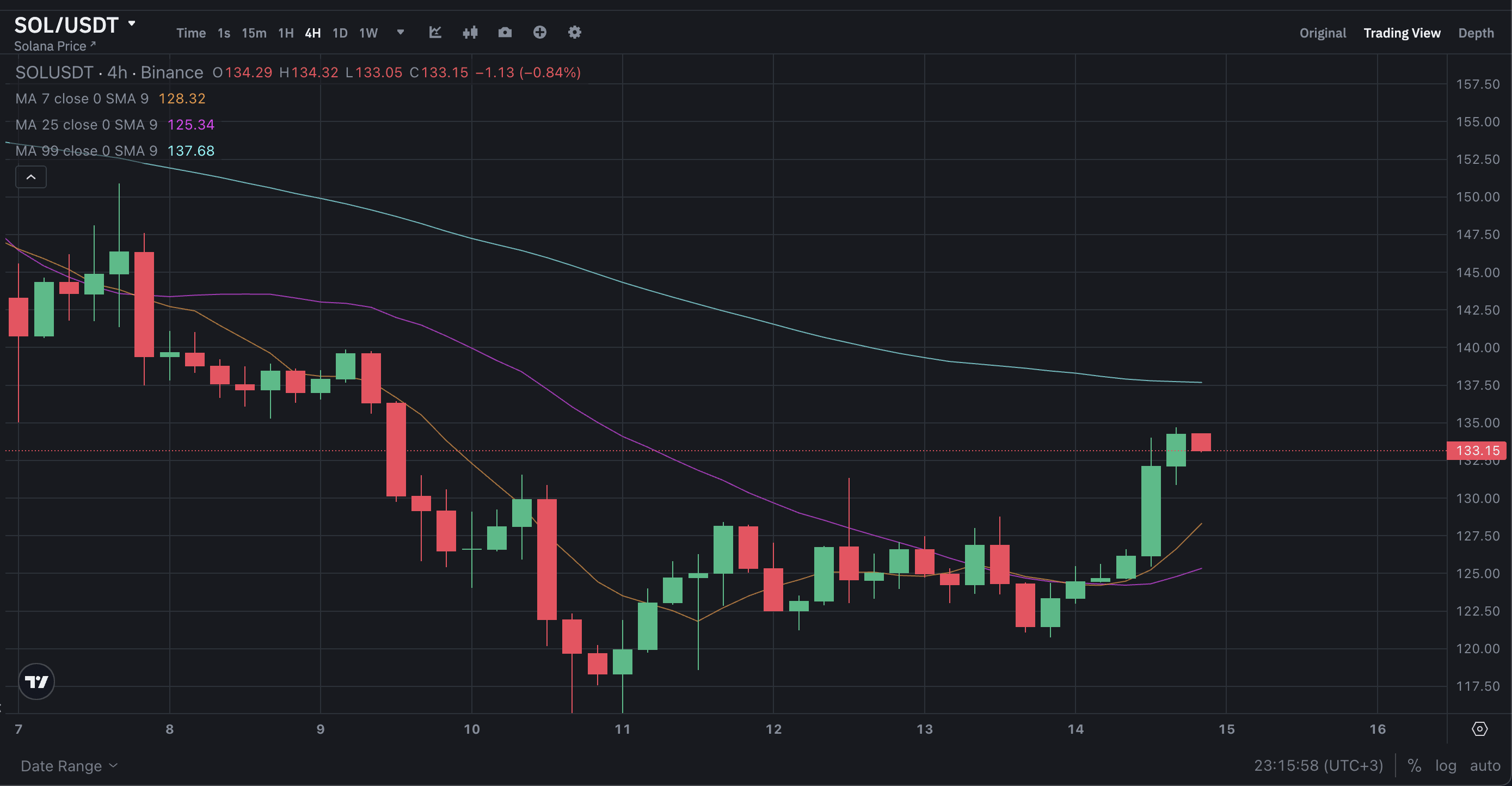Image resolution: width=1512 pixels, height=786 pixels.
Task: Expand the more intervals dropdown arrow
Action: (400, 32)
